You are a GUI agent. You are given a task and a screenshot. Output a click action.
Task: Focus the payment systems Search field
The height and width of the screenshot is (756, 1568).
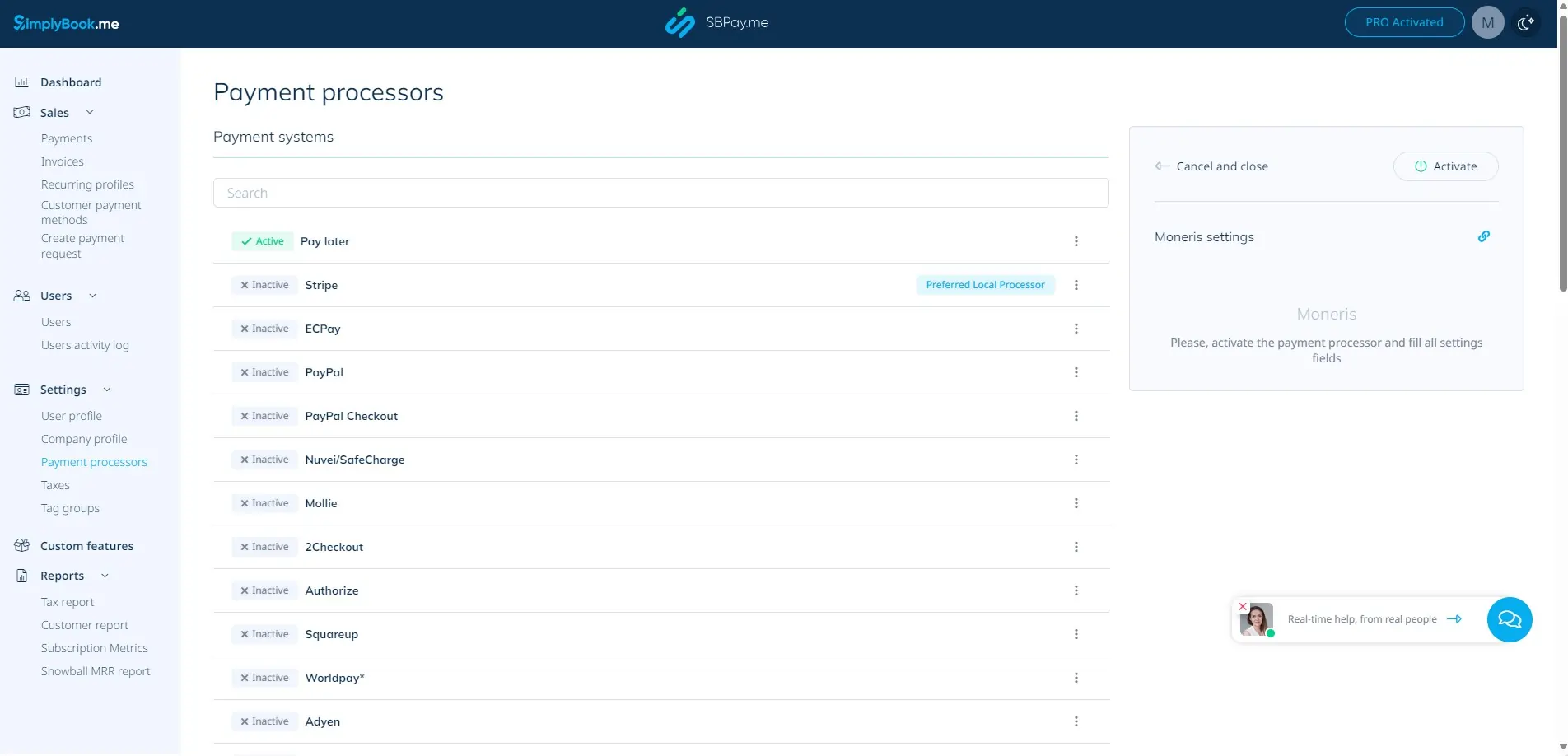pyautogui.click(x=660, y=193)
